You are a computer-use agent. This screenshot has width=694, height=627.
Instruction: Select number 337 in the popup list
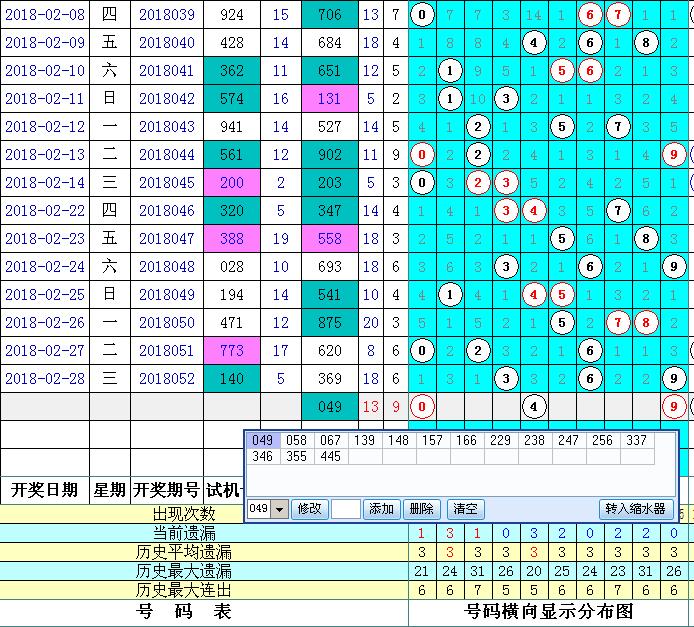635,441
